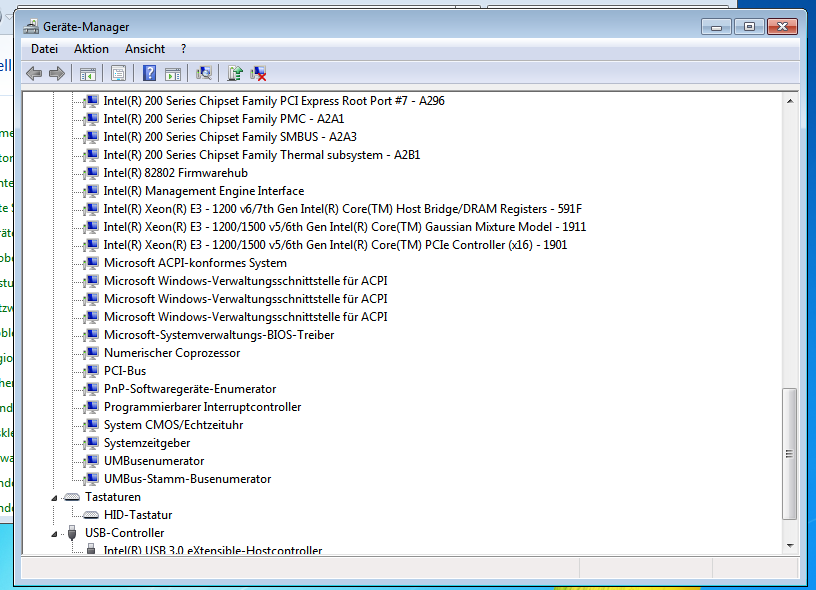Select icon of Intel(R) 82802 Firmwarehub entry

click(x=92, y=172)
